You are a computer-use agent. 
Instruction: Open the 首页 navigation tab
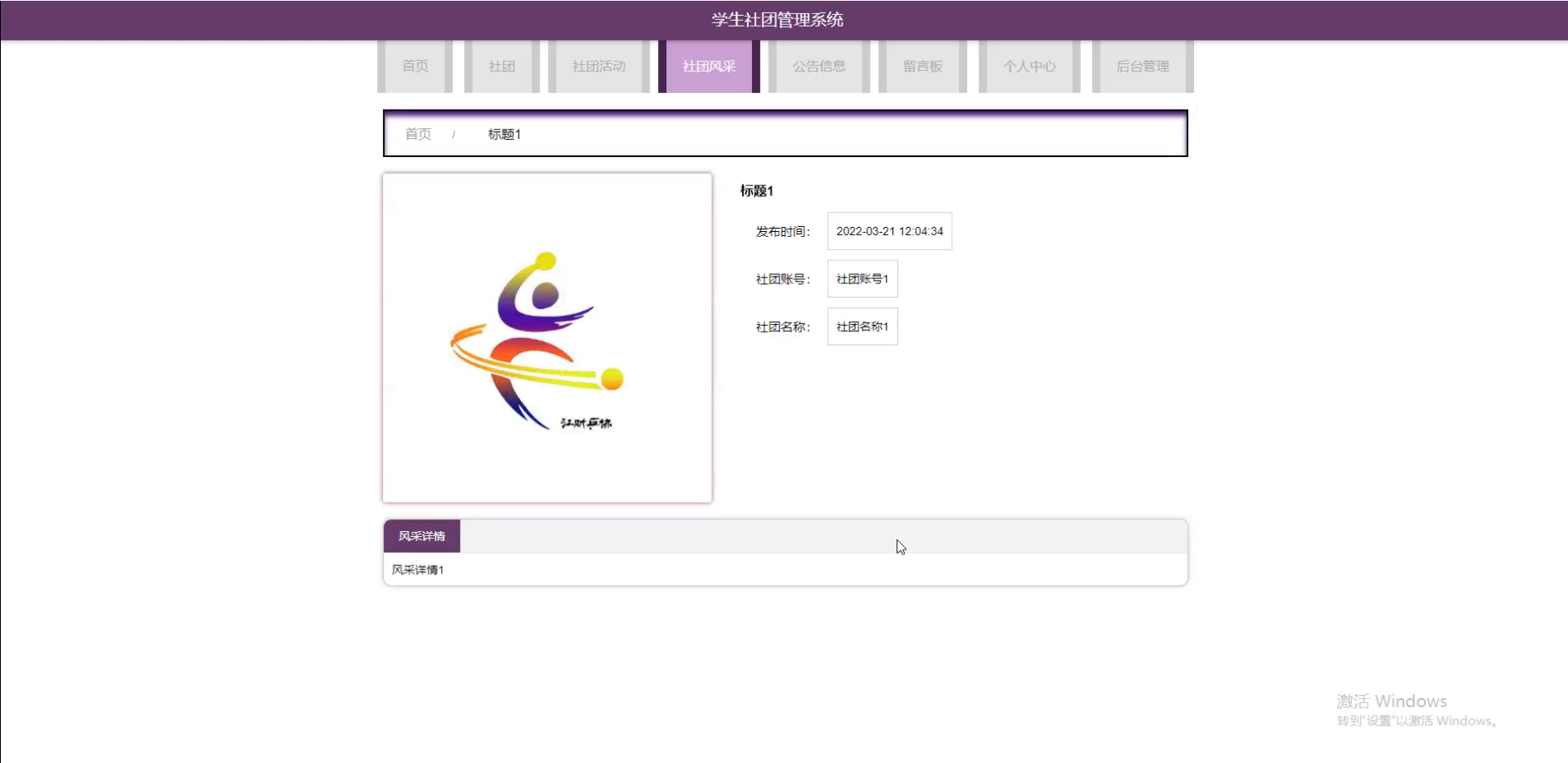click(x=415, y=66)
